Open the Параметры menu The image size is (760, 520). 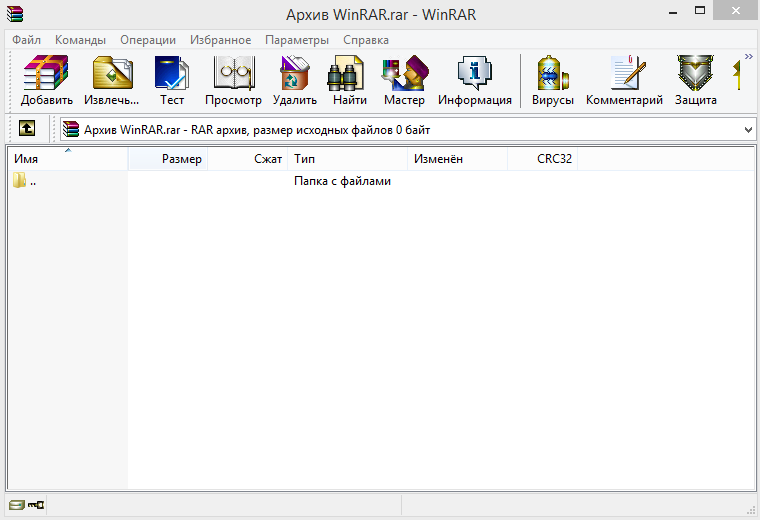[x=297, y=40]
